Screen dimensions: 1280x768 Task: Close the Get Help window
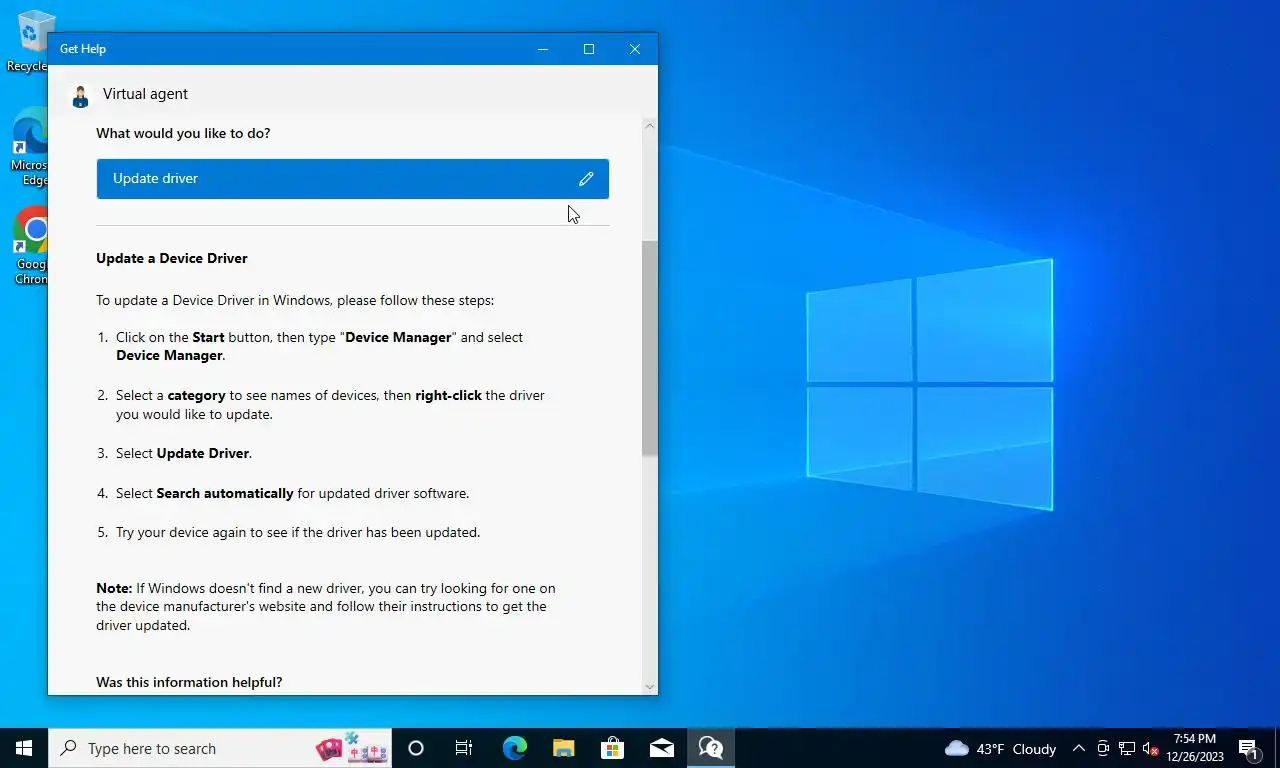point(635,49)
